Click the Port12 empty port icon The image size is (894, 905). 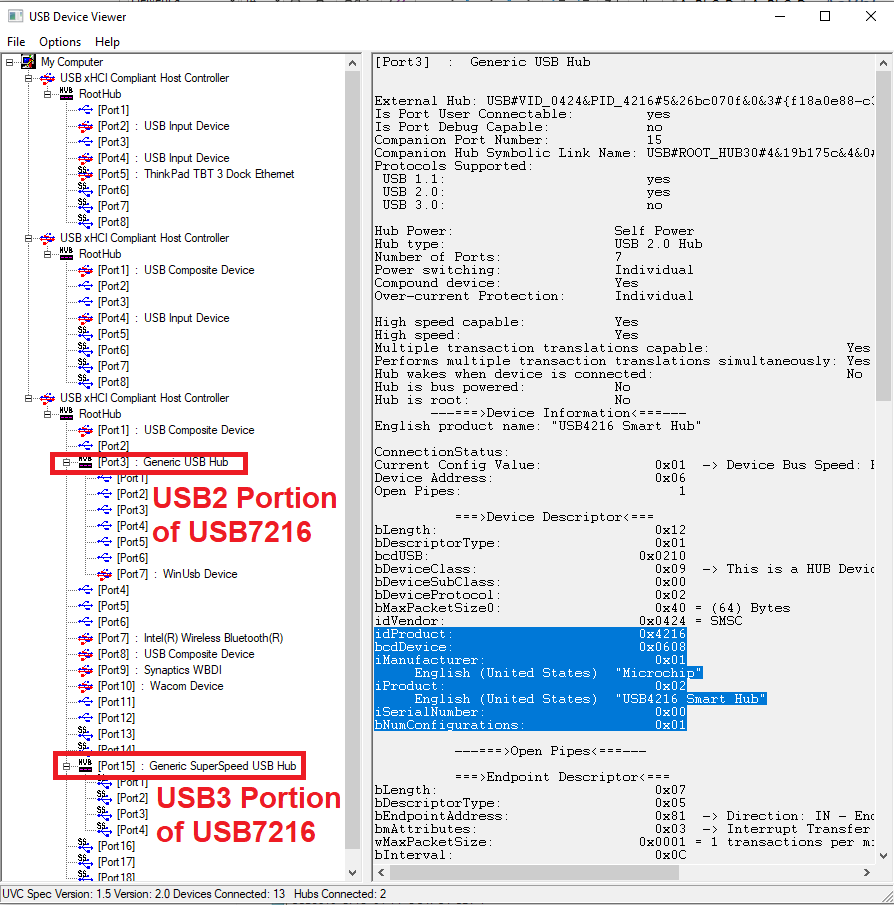[x=85, y=717]
